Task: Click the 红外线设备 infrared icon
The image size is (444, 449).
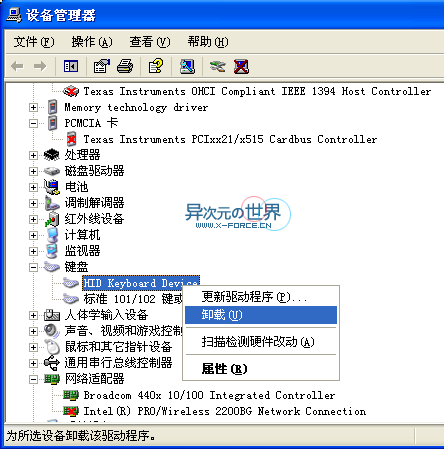Action: pyautogui.click(x=52, y=219)
